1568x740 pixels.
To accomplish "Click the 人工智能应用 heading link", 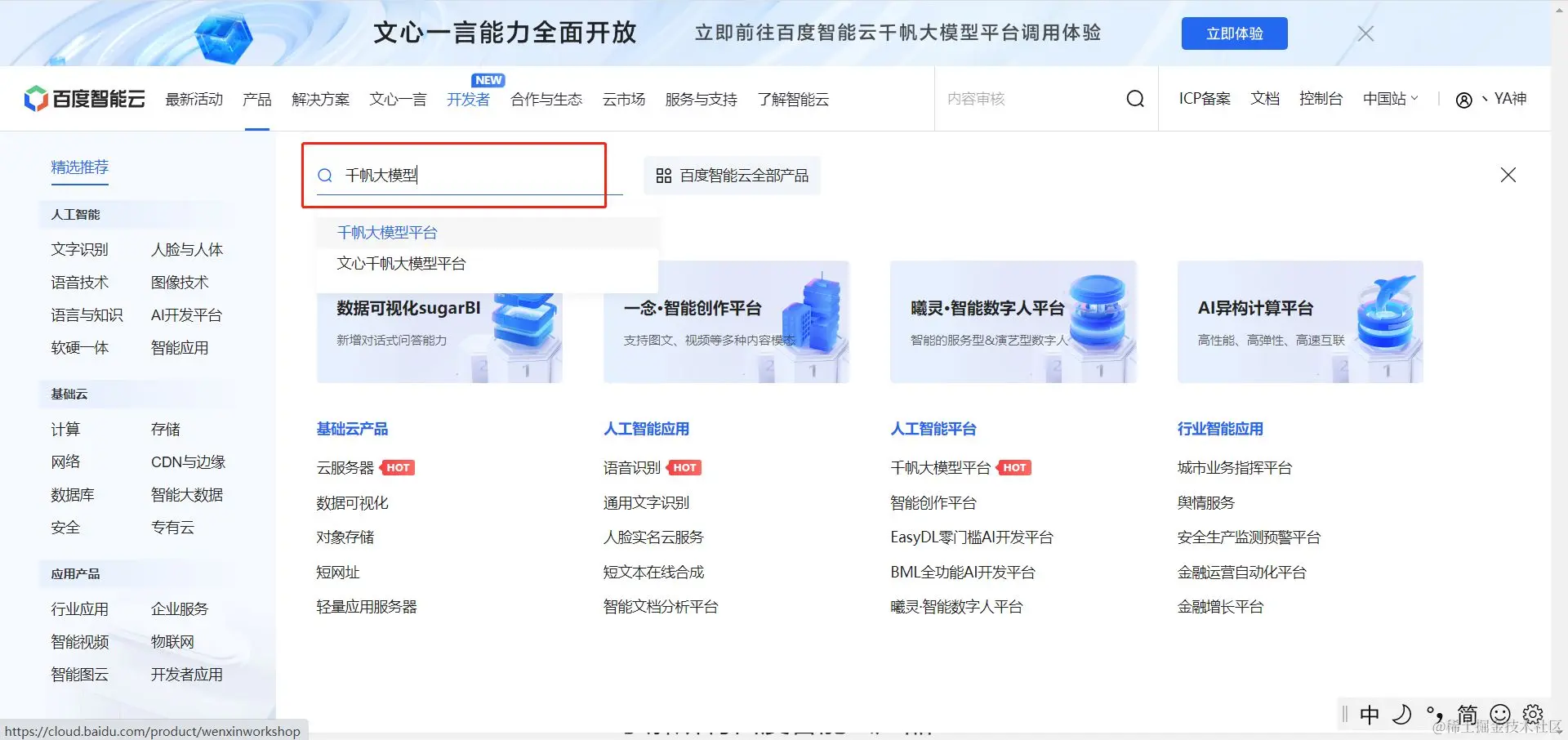I will [x=646, y=429].
